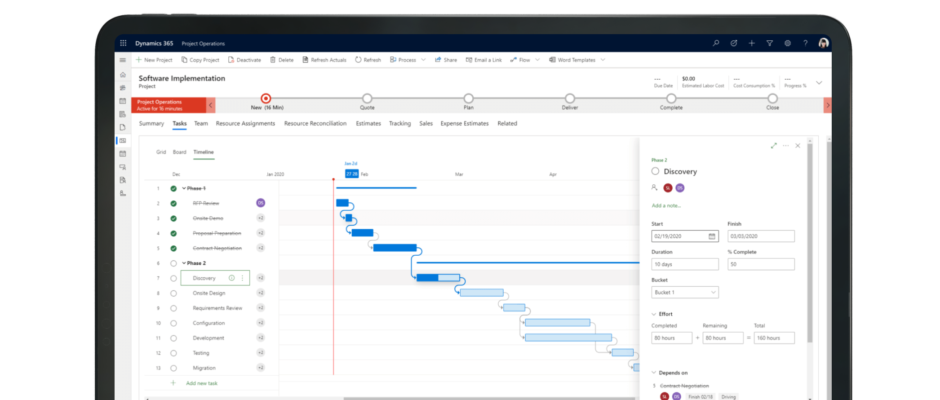Open more options in Discovery panel

(x=785, y=146)
